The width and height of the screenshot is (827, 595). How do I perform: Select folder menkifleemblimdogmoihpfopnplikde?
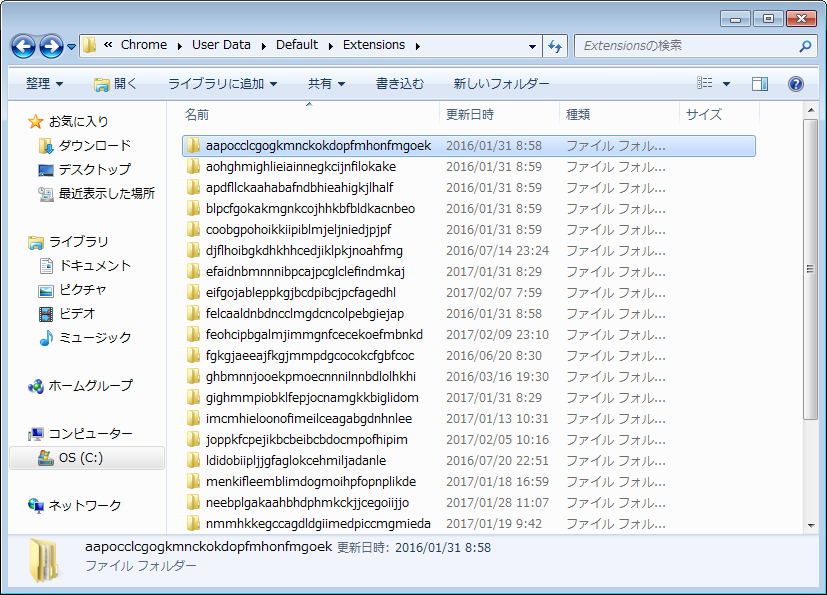point(311,482)
